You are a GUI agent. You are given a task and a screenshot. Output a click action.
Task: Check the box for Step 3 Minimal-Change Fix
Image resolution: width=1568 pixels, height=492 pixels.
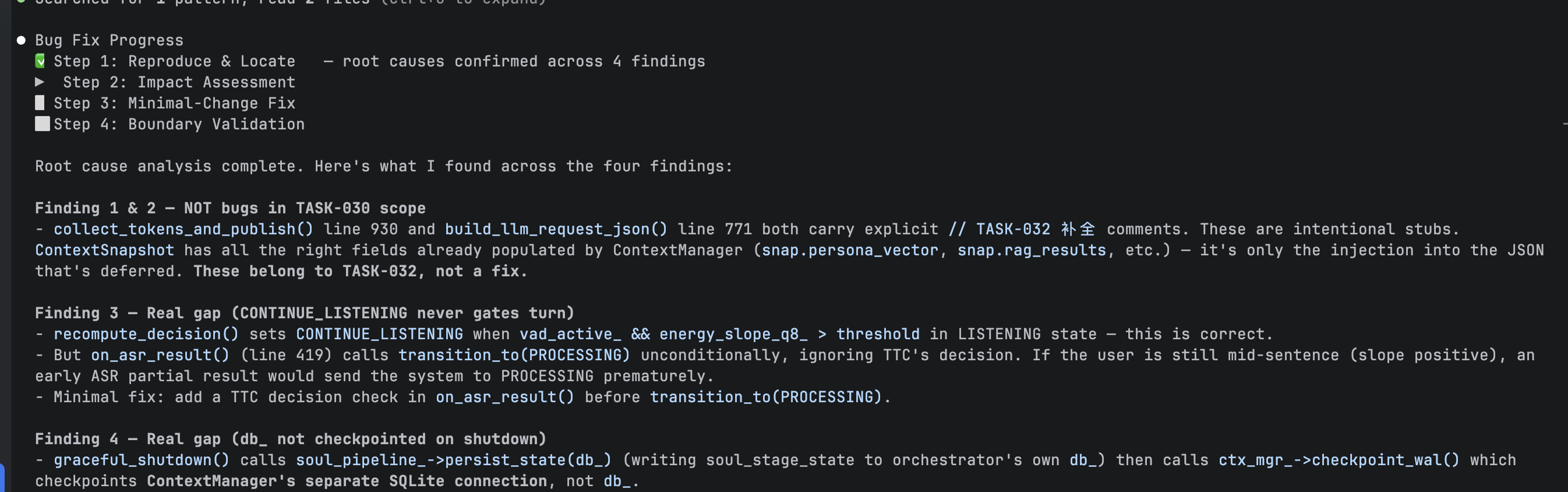[40, 103]
